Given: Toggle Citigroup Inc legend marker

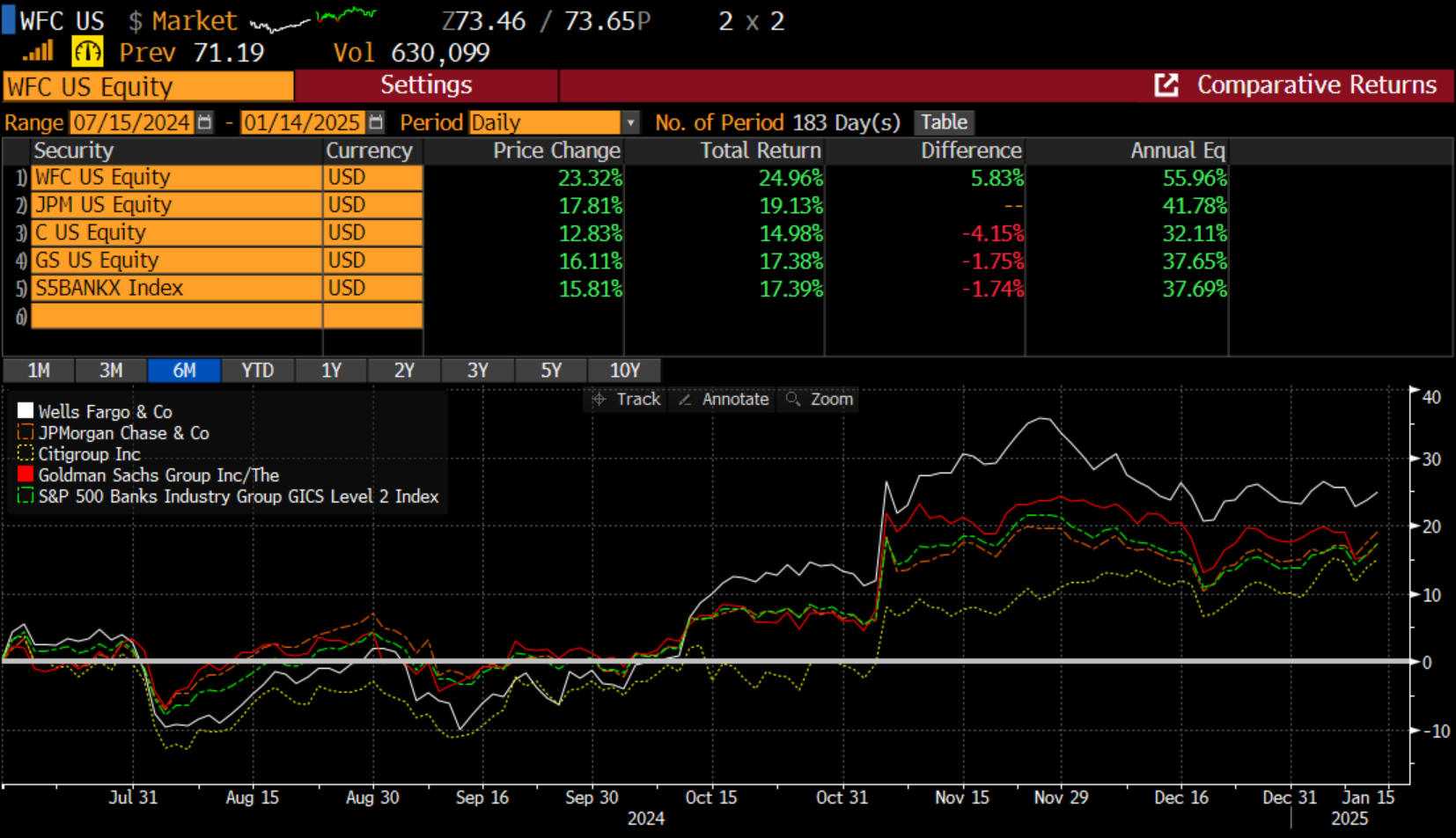Looking at the screenshot, I should point(26,453).
